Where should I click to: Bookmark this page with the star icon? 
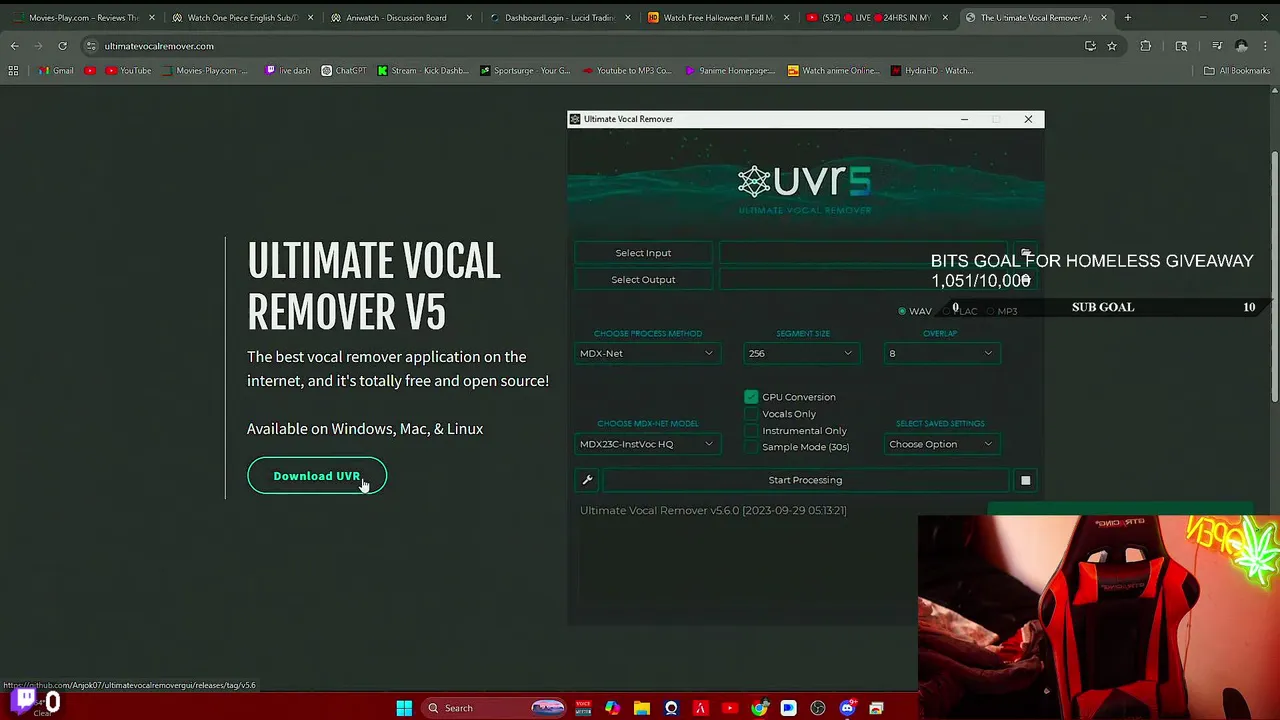[1111, 46]
